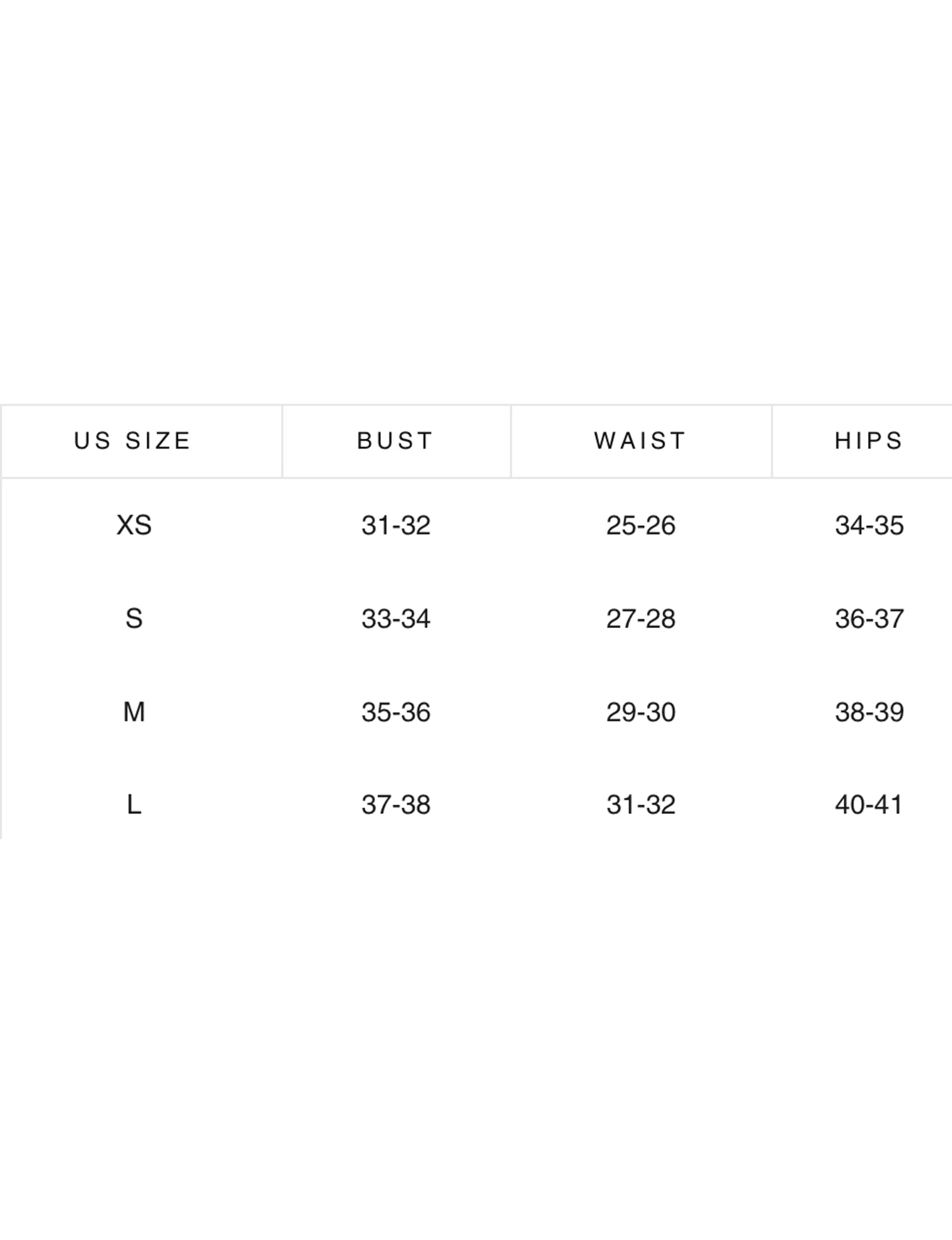Click bust value 37-38 for large
Image resolution: width=952 pixels, height=1240 pixels.
pyautogui.click(x=396, y=805)
